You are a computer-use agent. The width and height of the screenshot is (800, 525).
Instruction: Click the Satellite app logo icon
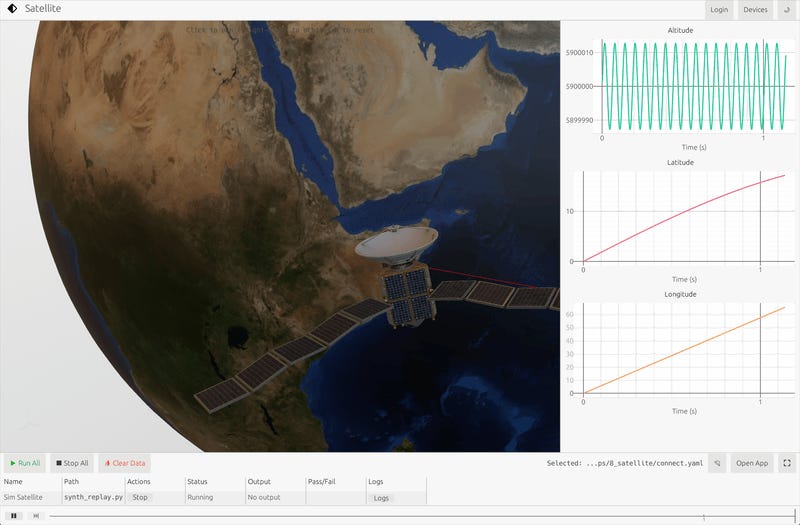coord(12,9)
